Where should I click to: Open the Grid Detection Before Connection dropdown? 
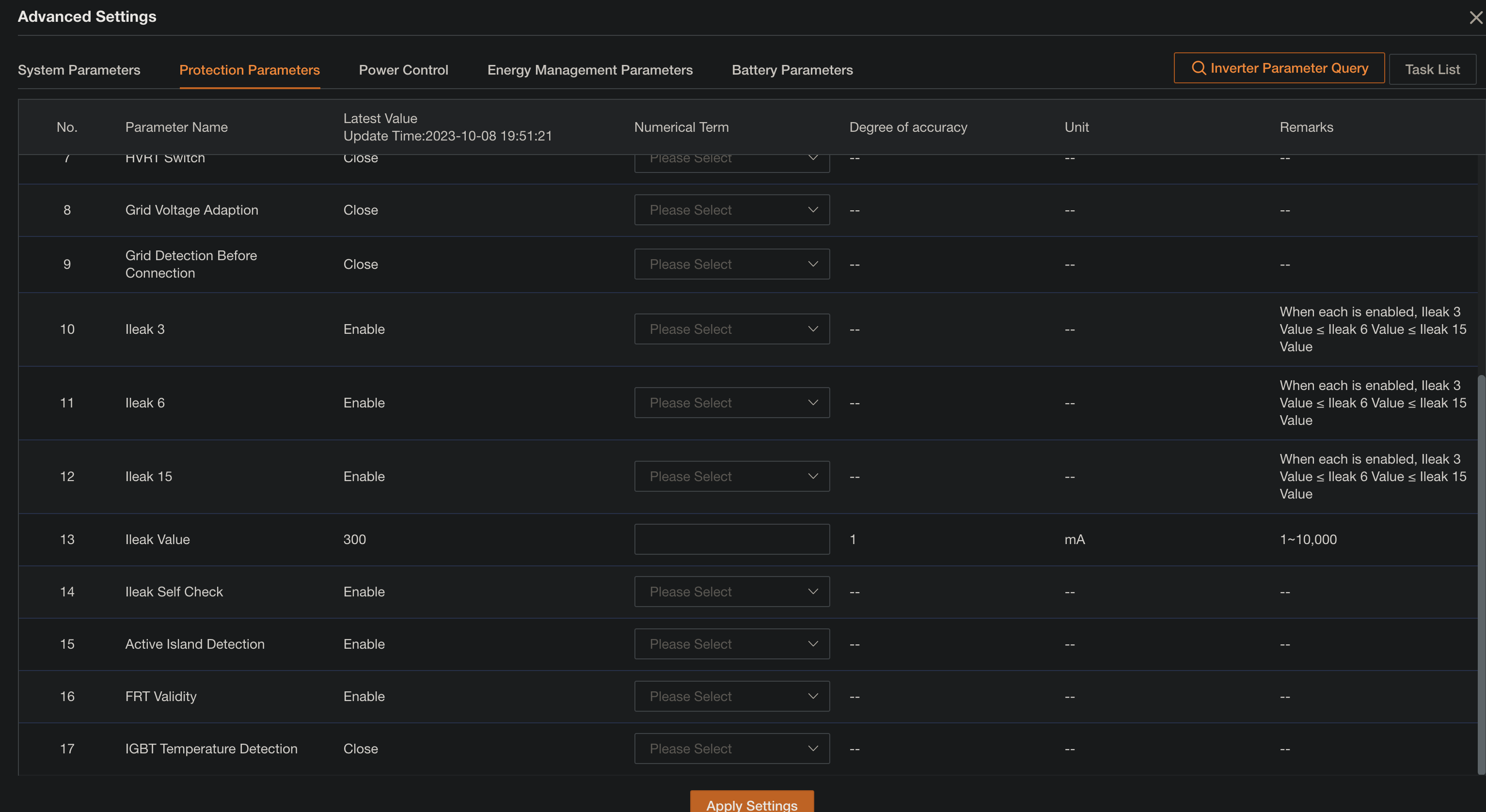[731, 264]
